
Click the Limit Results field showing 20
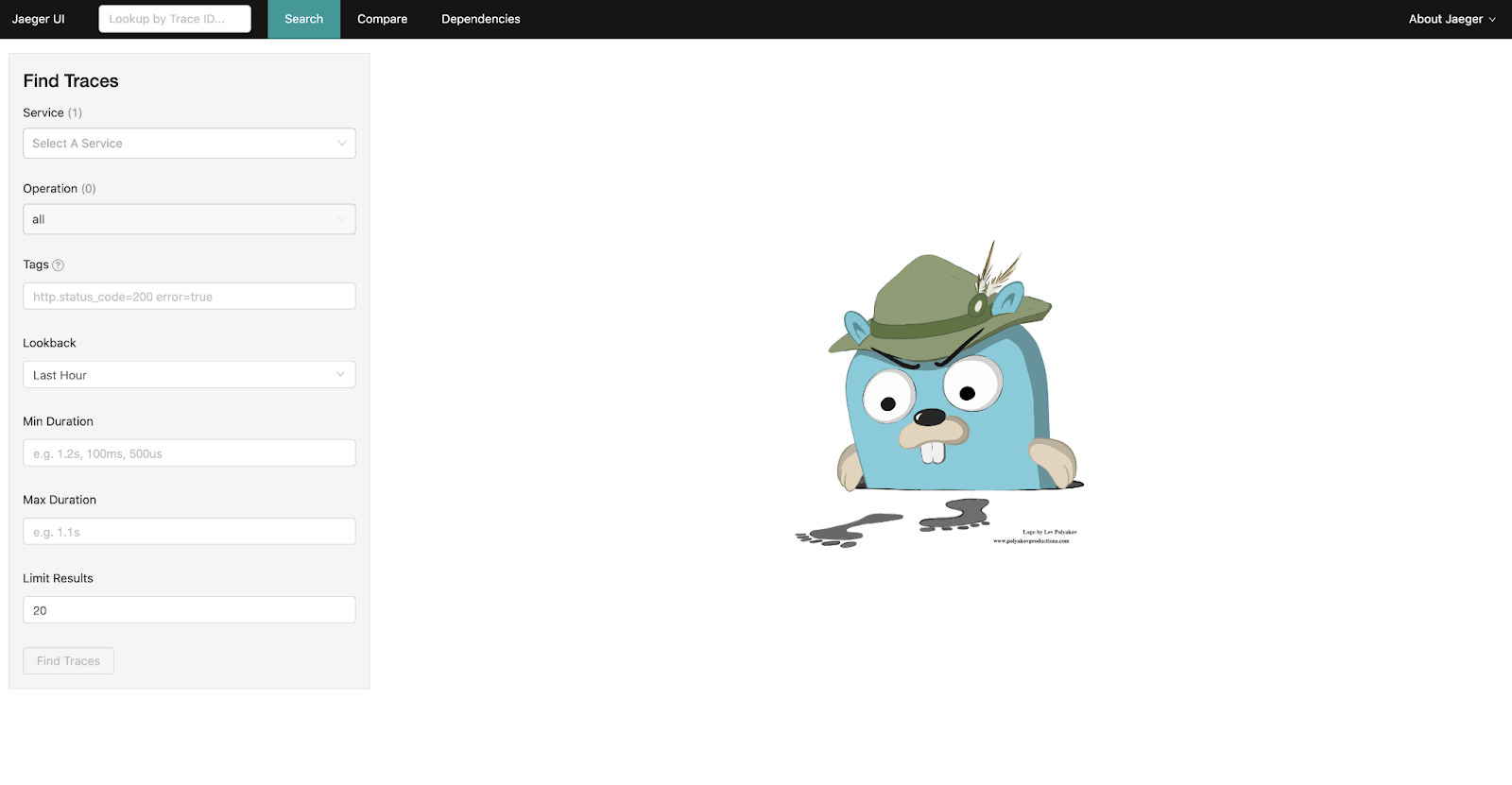click(x=189, y=610)
